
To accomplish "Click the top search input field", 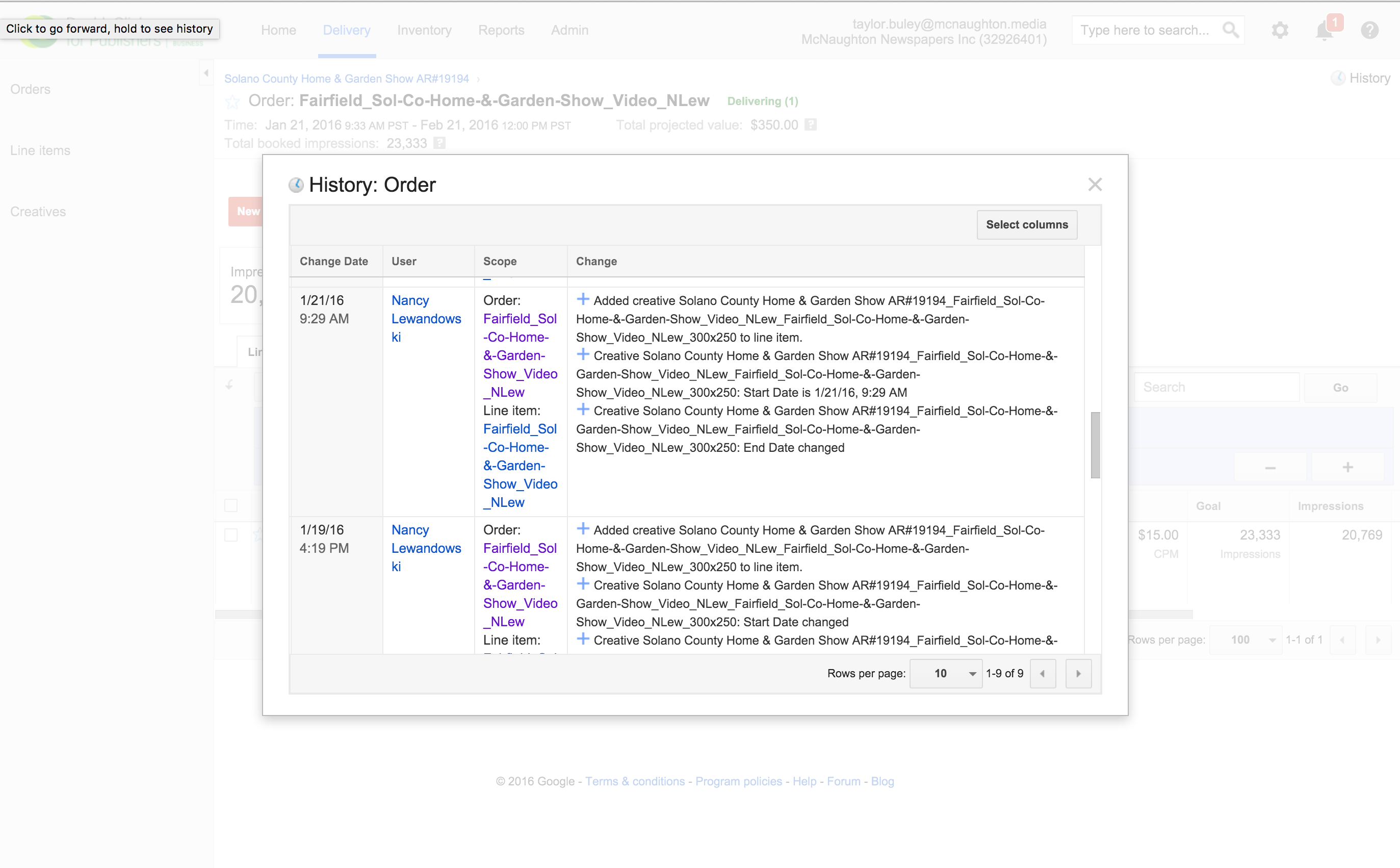I will 1145,30.
